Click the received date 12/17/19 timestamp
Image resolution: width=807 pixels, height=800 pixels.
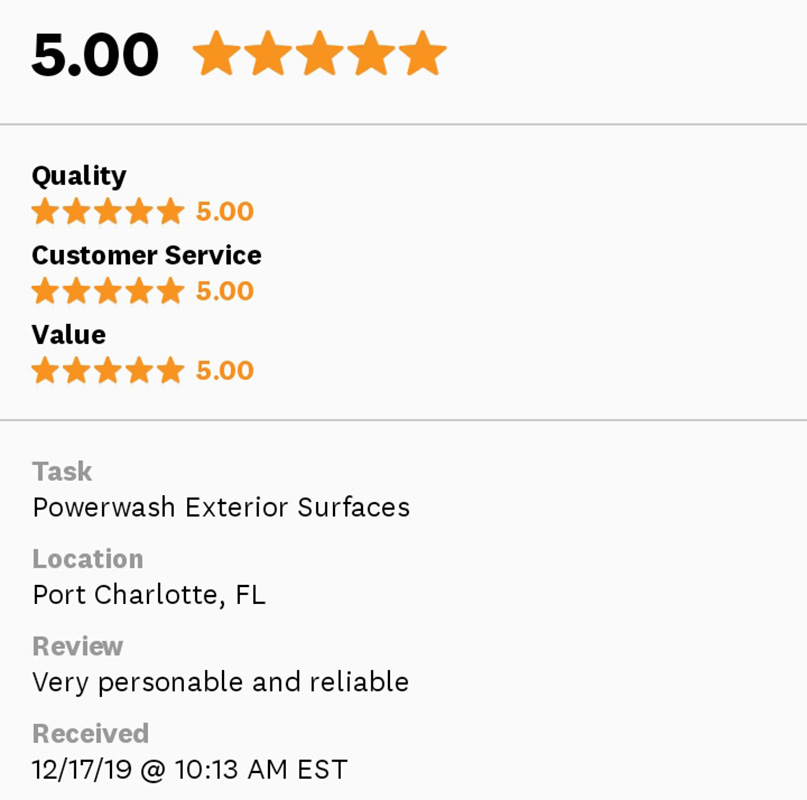tap(190, 770)
